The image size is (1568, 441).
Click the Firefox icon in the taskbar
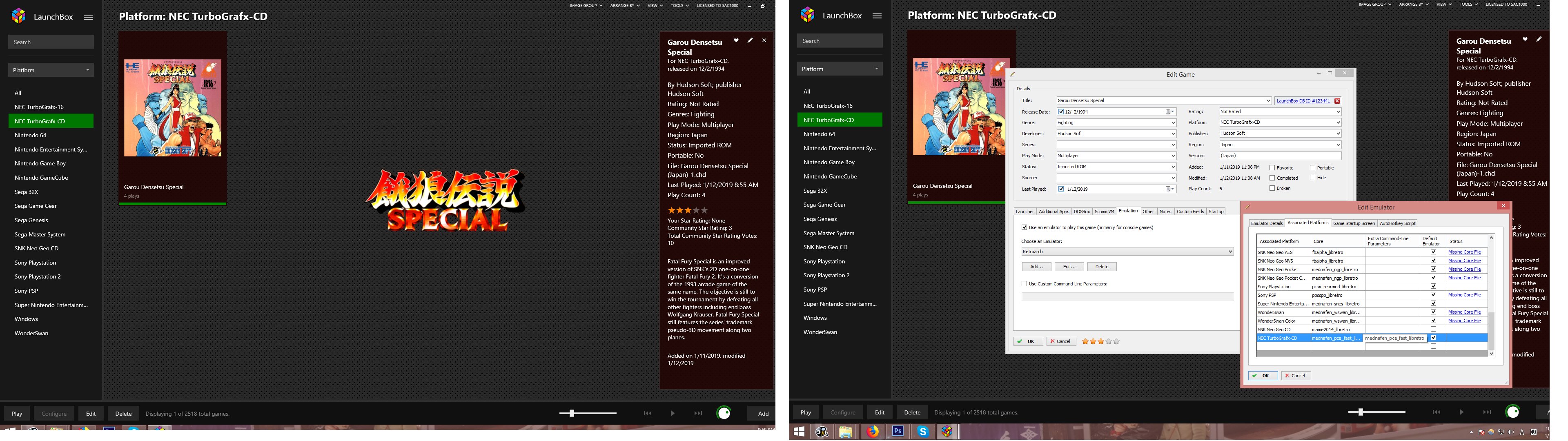873,432
